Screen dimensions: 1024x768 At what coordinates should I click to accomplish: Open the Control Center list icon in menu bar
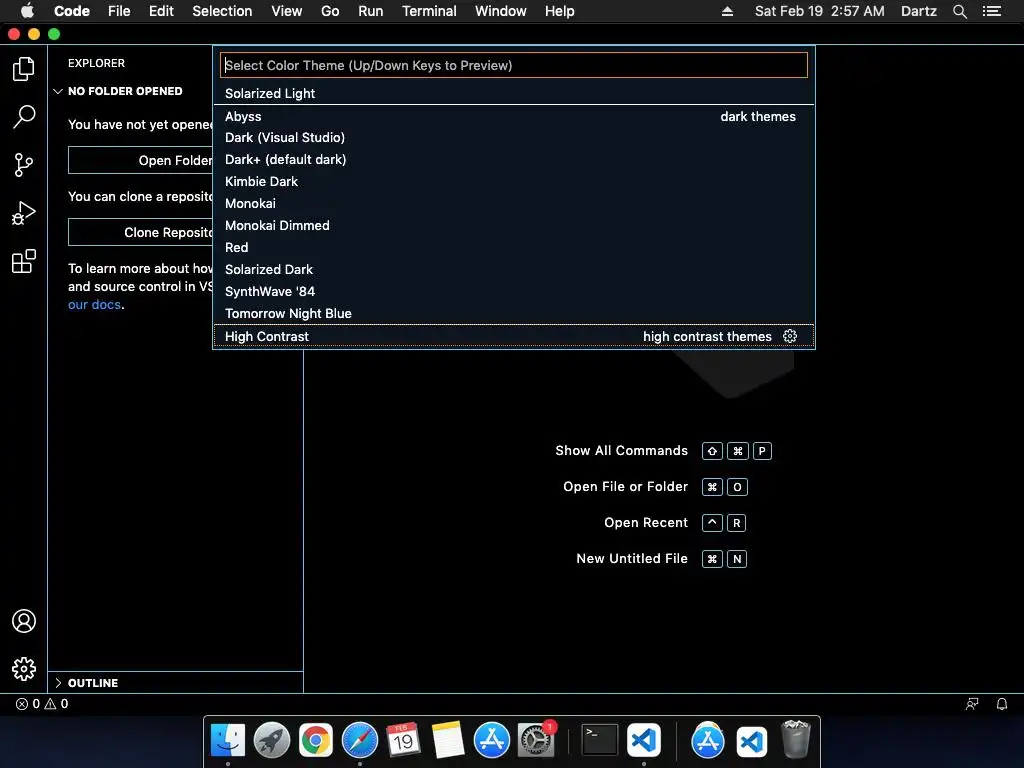click(992, 11)
